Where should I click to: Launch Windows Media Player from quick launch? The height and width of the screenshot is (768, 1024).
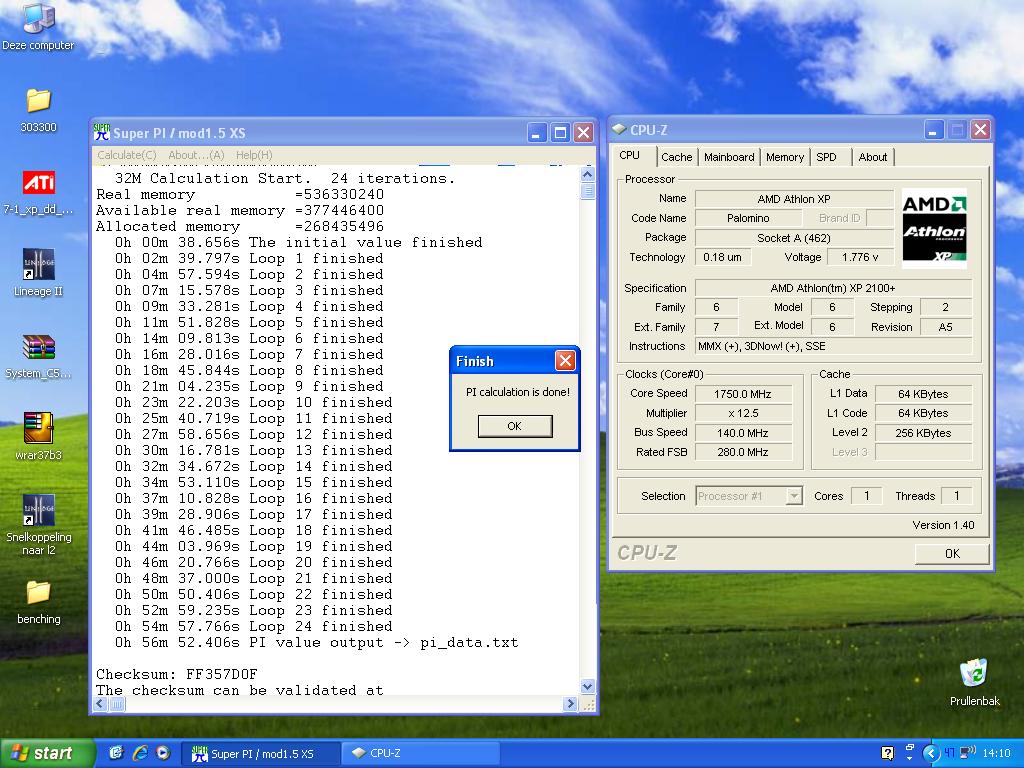(163, 753)
